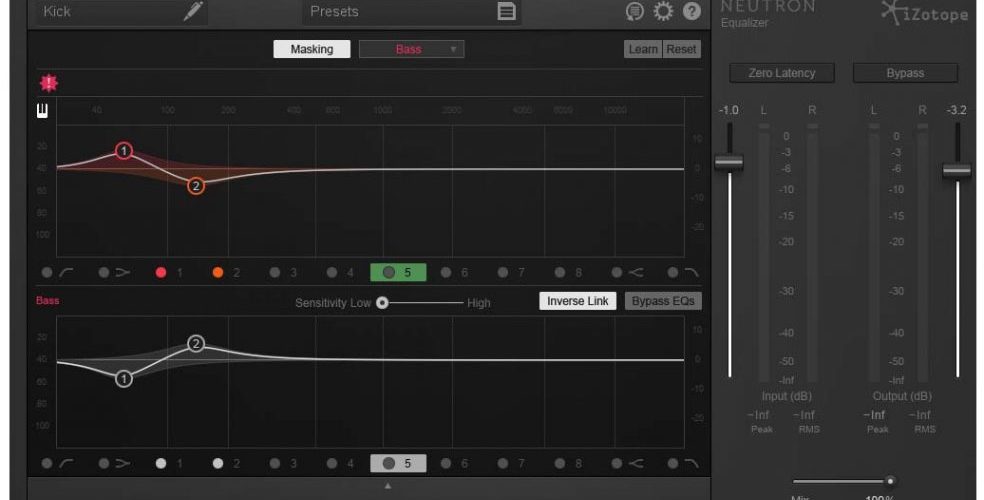Viewport: 984px width, 500px height.
Task: Click the pink Bass label above lower EQ
Action: pyautogui.click(x=48, y=301)
